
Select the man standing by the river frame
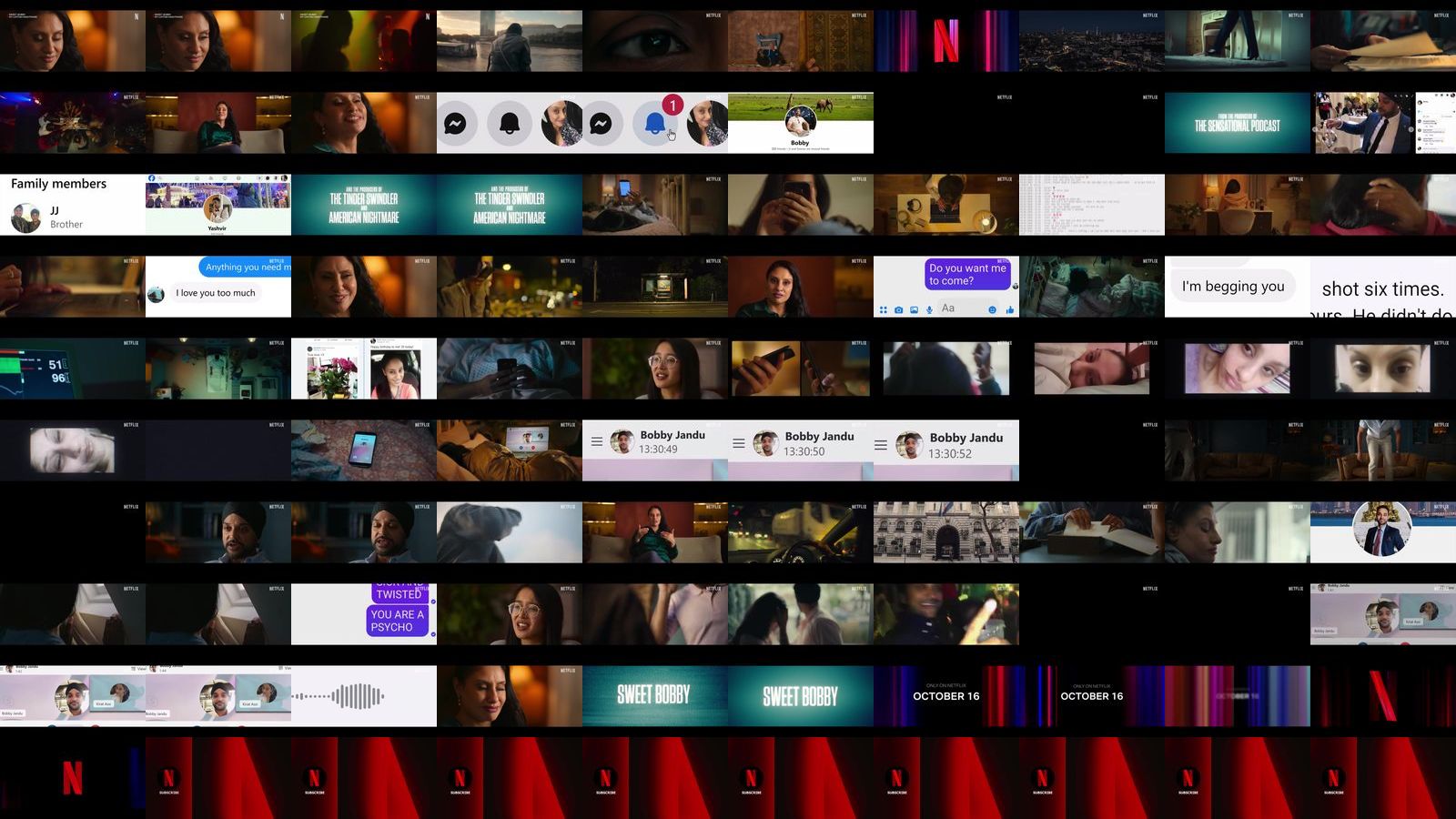point(510,41)
